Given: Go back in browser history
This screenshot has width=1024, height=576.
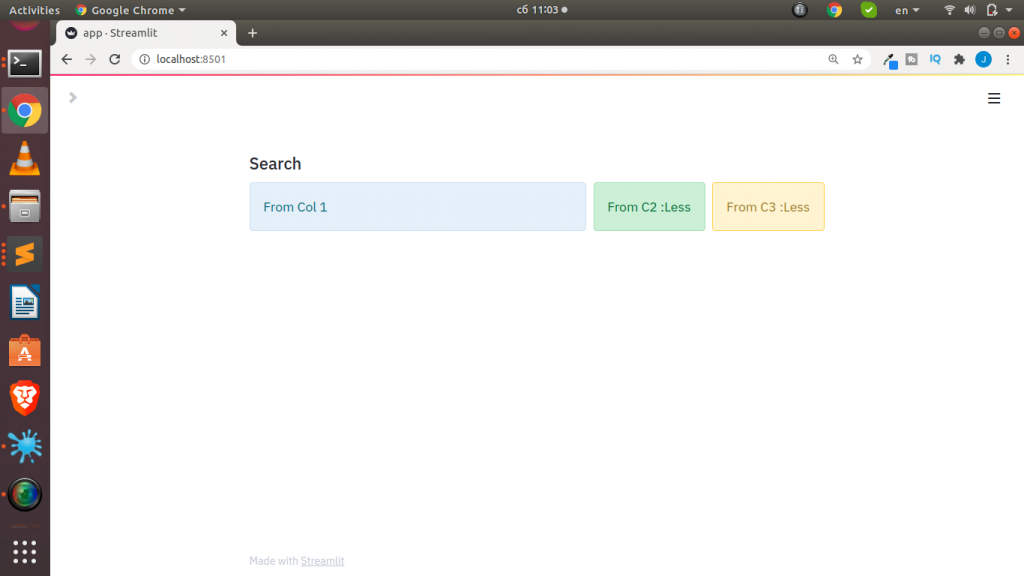Looking at the screenshot, I should [67, 59].
